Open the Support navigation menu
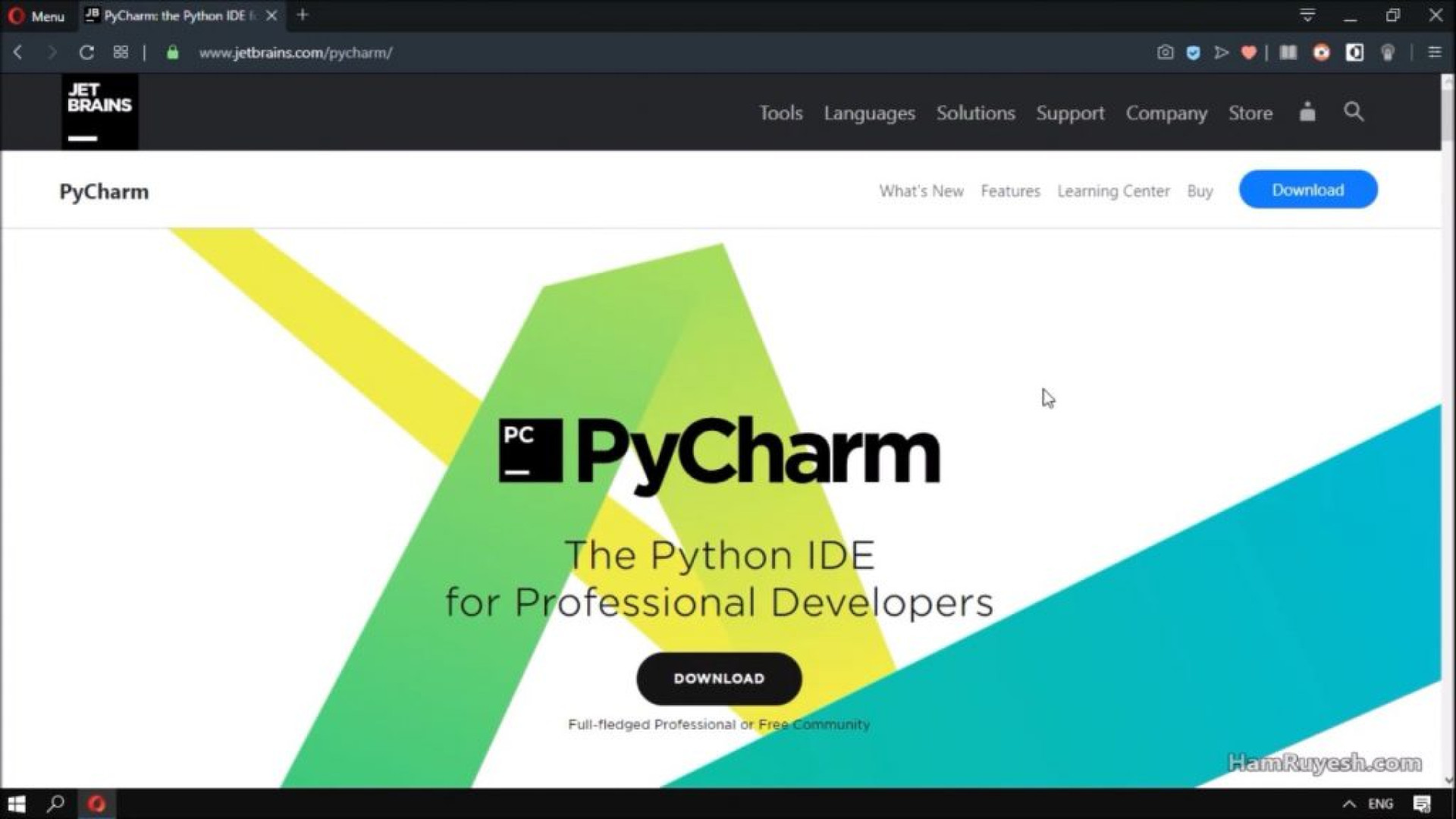This screenshot has width=1456, height=819. (x=1070, y=113)
